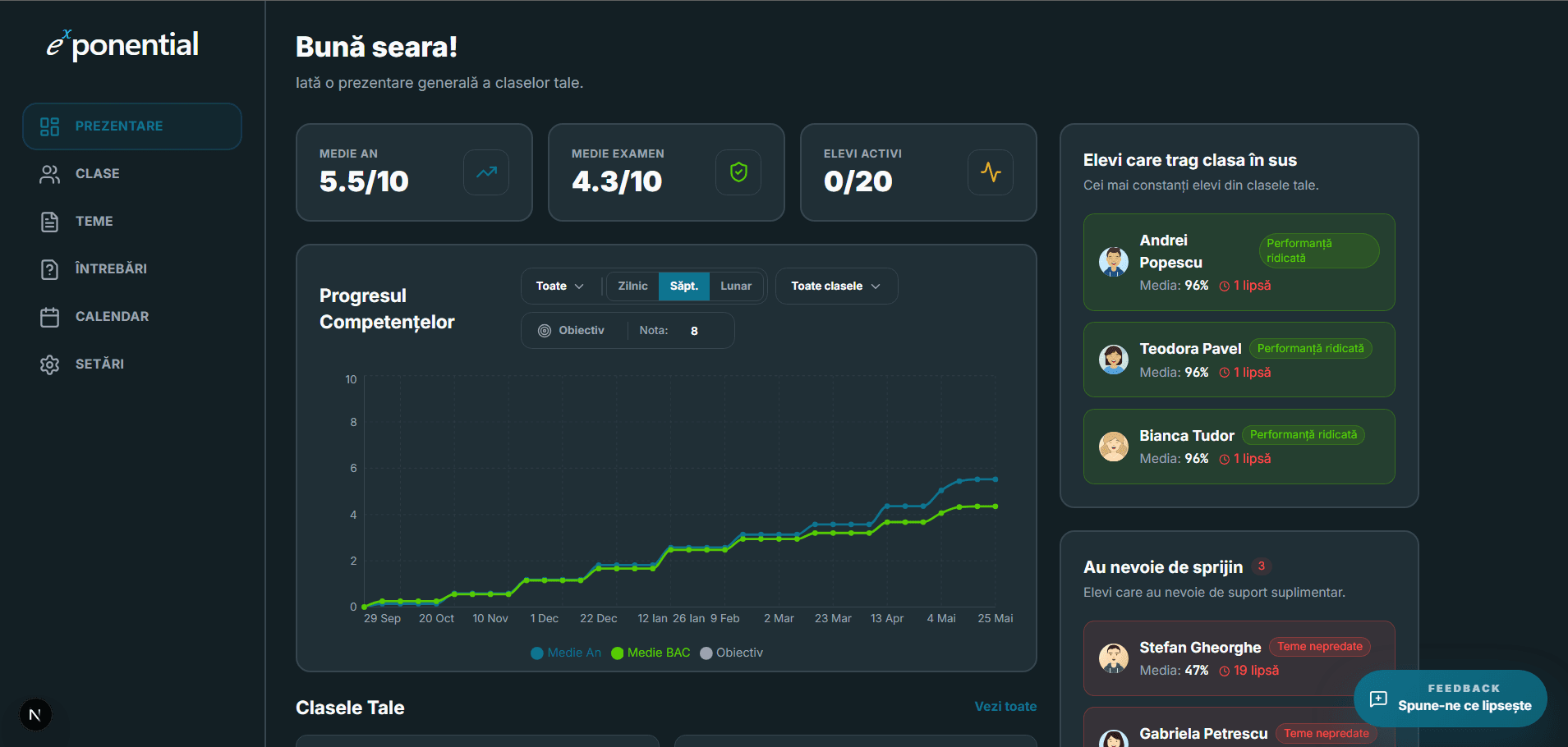
Task: Click Stefan Gheorghe's Teme nepredate badge
Action: point(1320,647)
